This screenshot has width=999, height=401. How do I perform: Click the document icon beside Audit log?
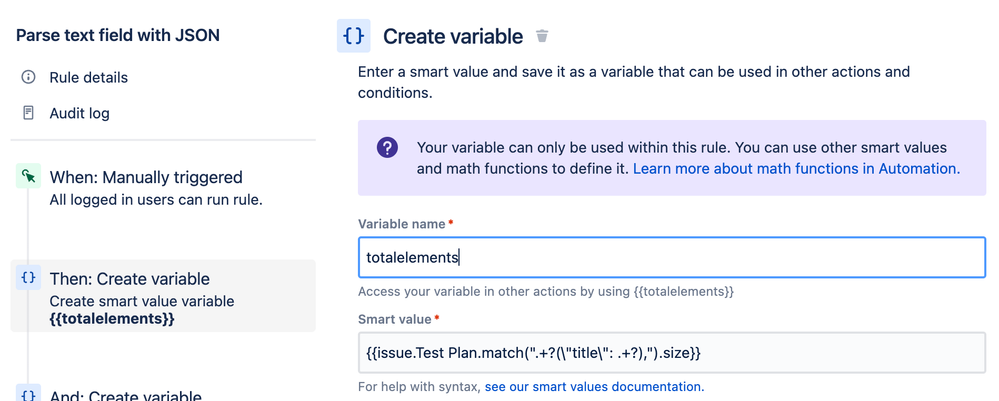coord(28,113)
